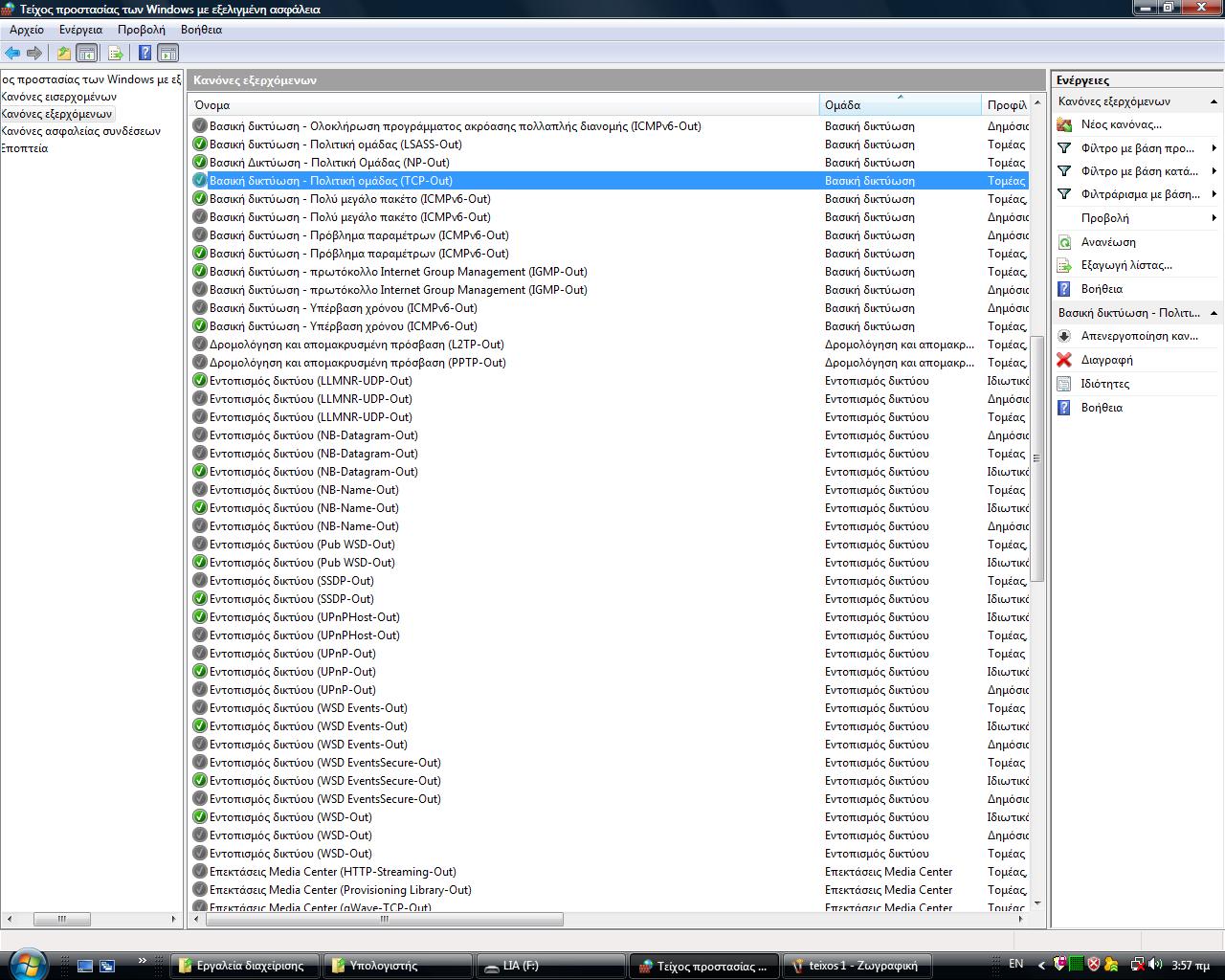
Task: Click Διαγραφή action link
Action: pyautogui.click(x=1106, y=360)
